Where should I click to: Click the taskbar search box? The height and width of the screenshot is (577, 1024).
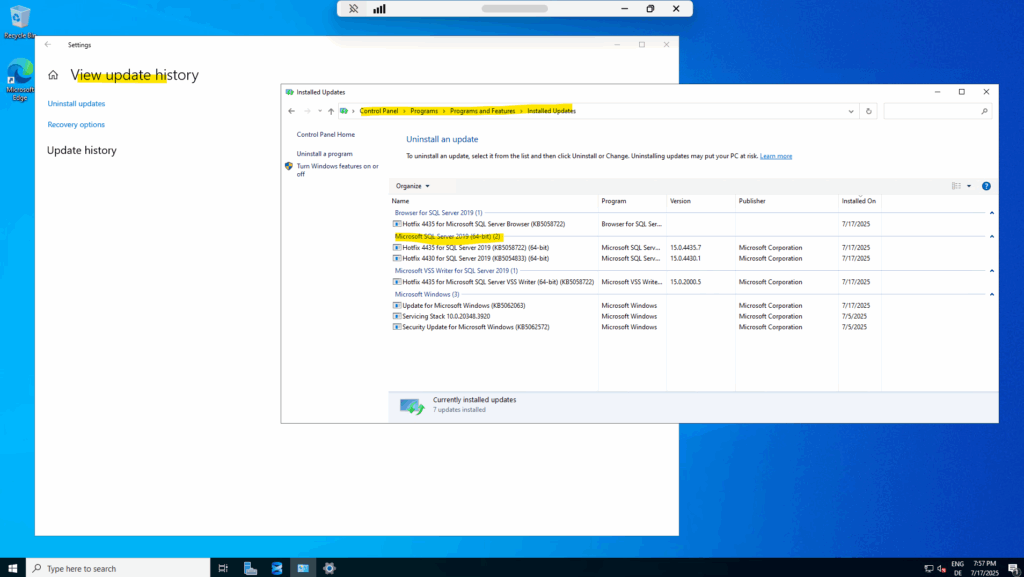(118, 568)
